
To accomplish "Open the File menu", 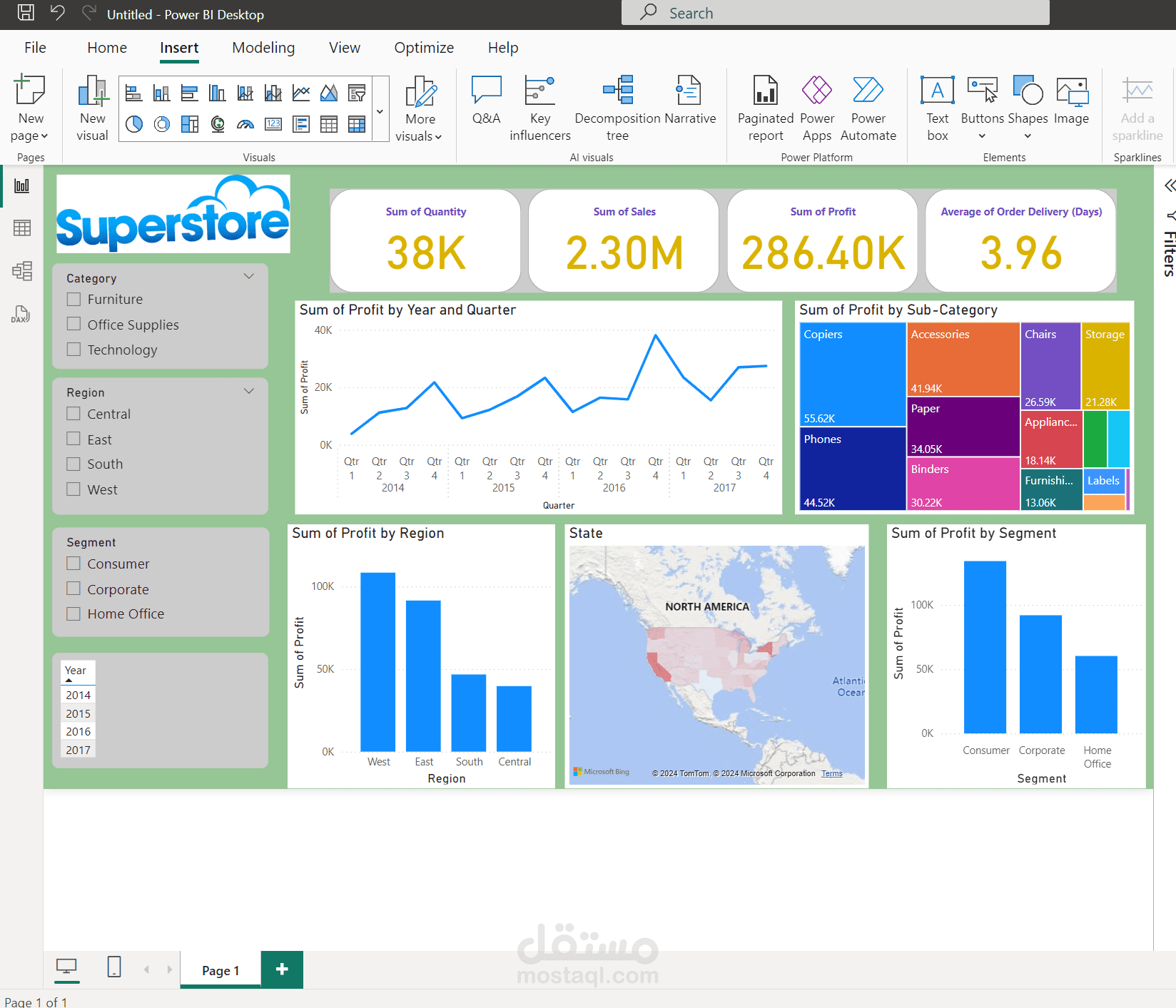I will (x=35, y=48).
